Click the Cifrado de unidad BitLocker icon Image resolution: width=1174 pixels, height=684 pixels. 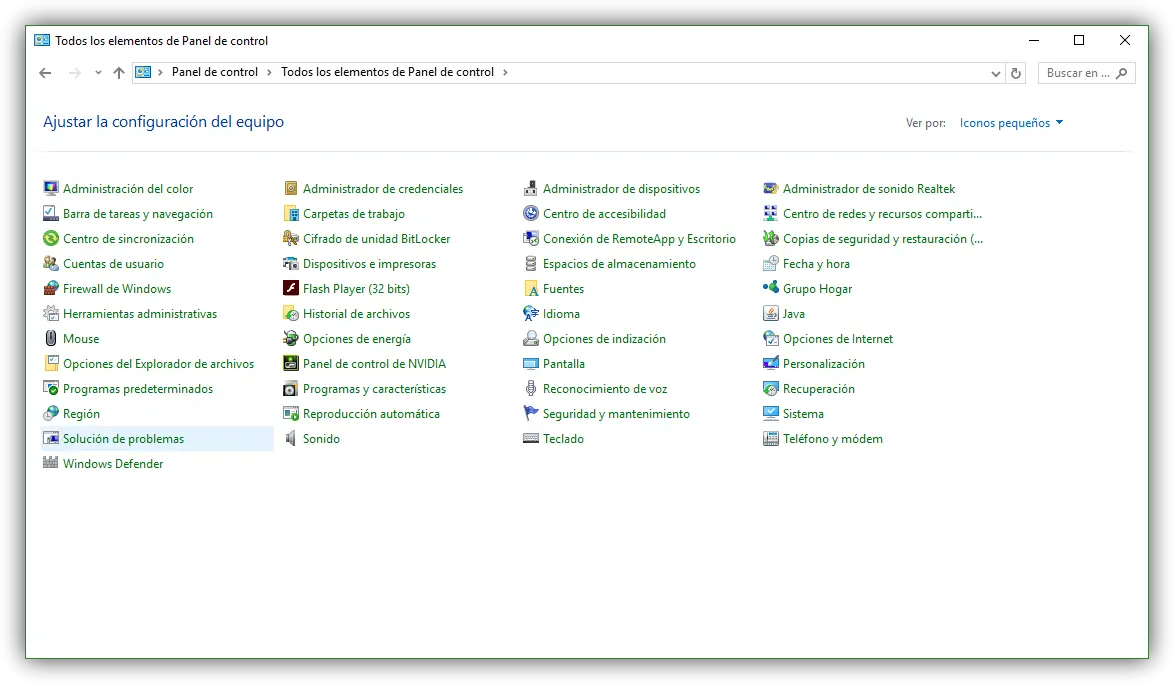tap(291, 238)
